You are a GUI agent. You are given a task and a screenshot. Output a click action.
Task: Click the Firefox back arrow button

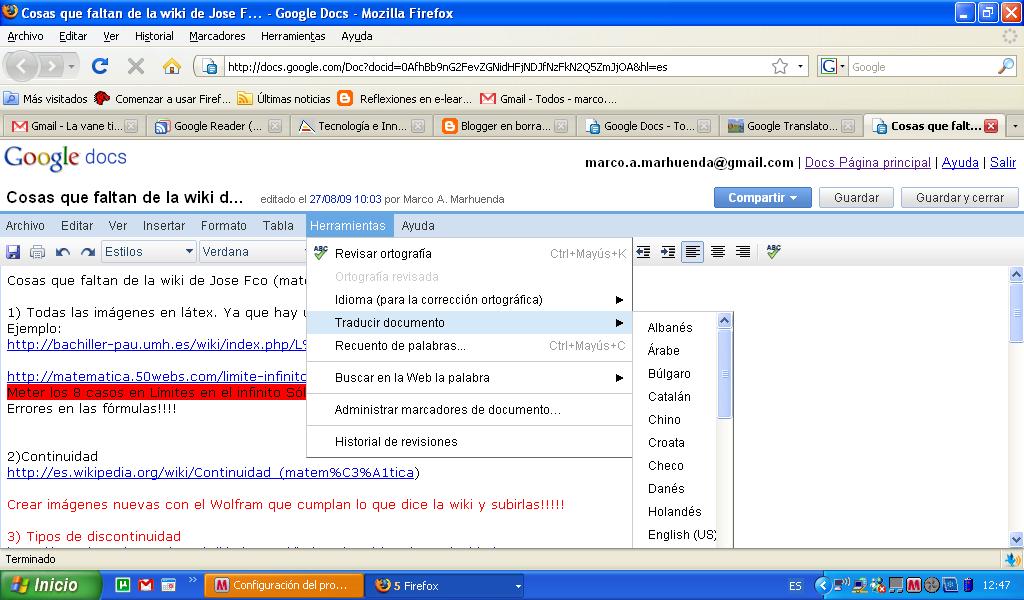(22, 66)
